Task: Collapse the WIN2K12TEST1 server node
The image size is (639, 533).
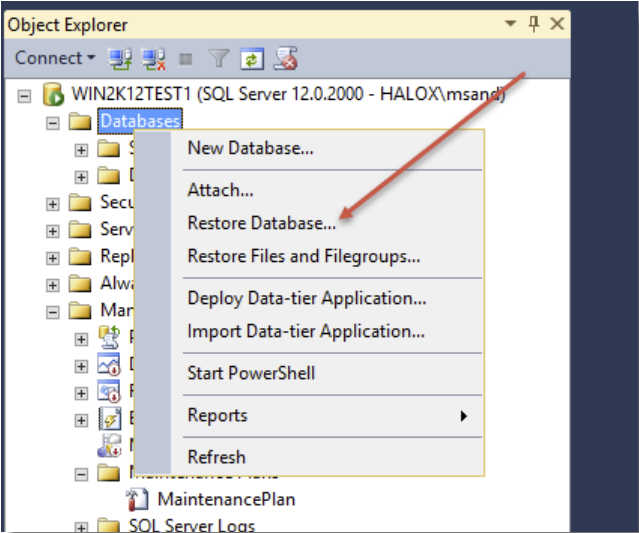Action: pos(24,96)
